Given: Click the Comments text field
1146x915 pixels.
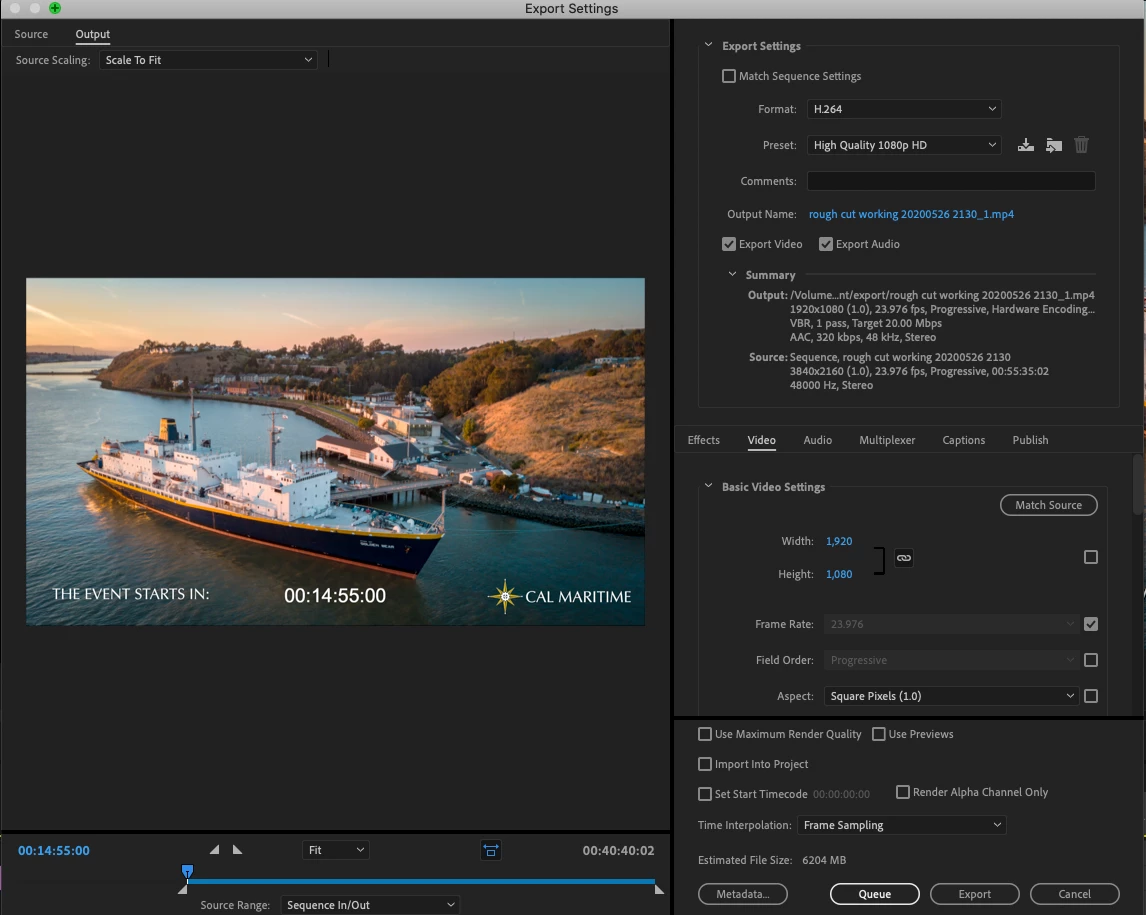Looking at the screenshot, I should [950, 181].
